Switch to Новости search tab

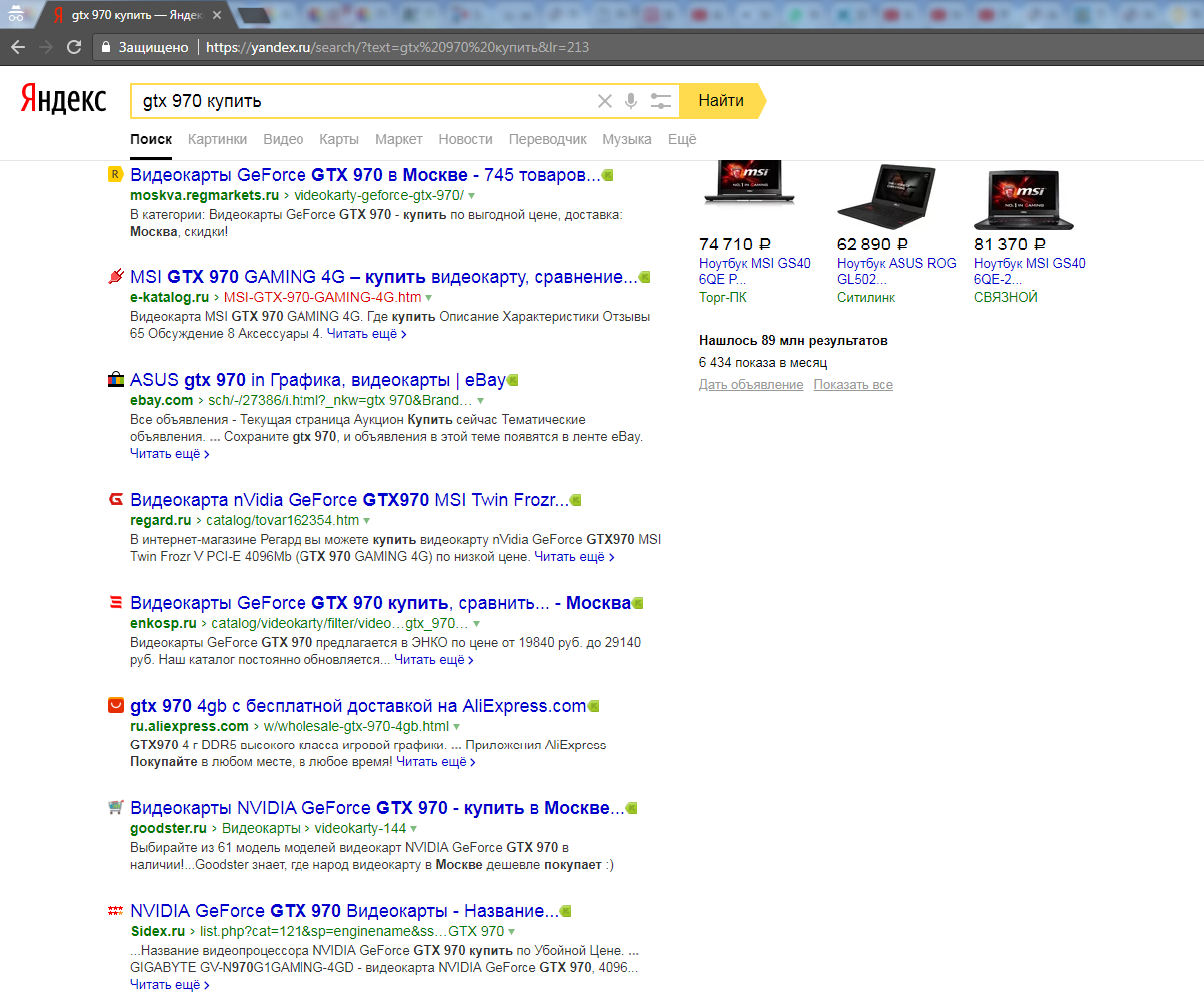[466, 139]
